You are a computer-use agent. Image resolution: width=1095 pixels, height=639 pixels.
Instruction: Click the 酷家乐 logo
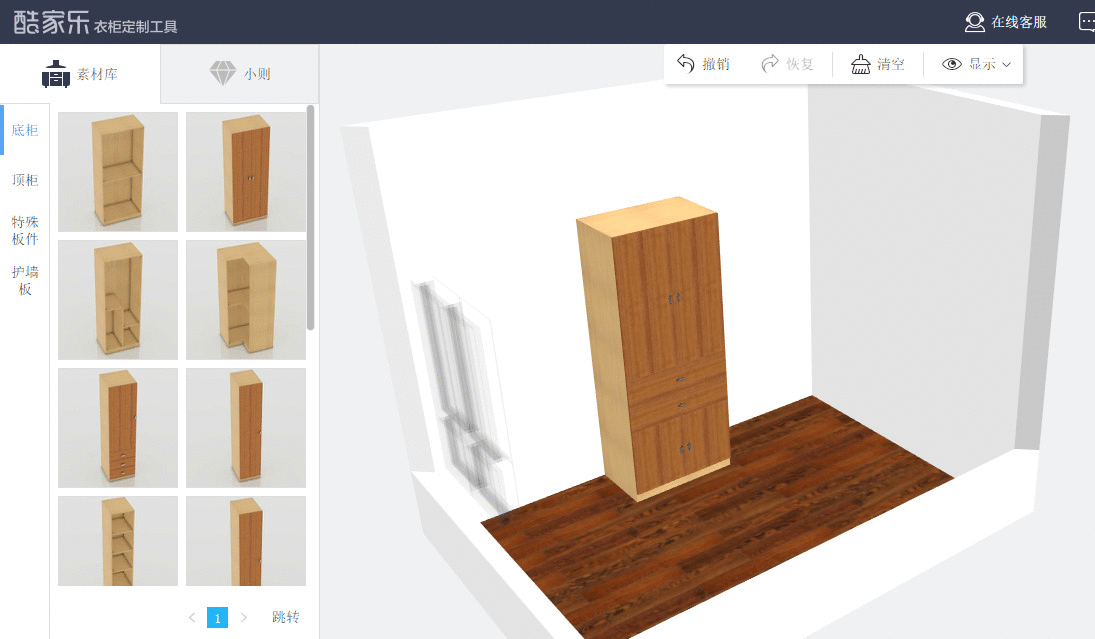tap(52, 22)
